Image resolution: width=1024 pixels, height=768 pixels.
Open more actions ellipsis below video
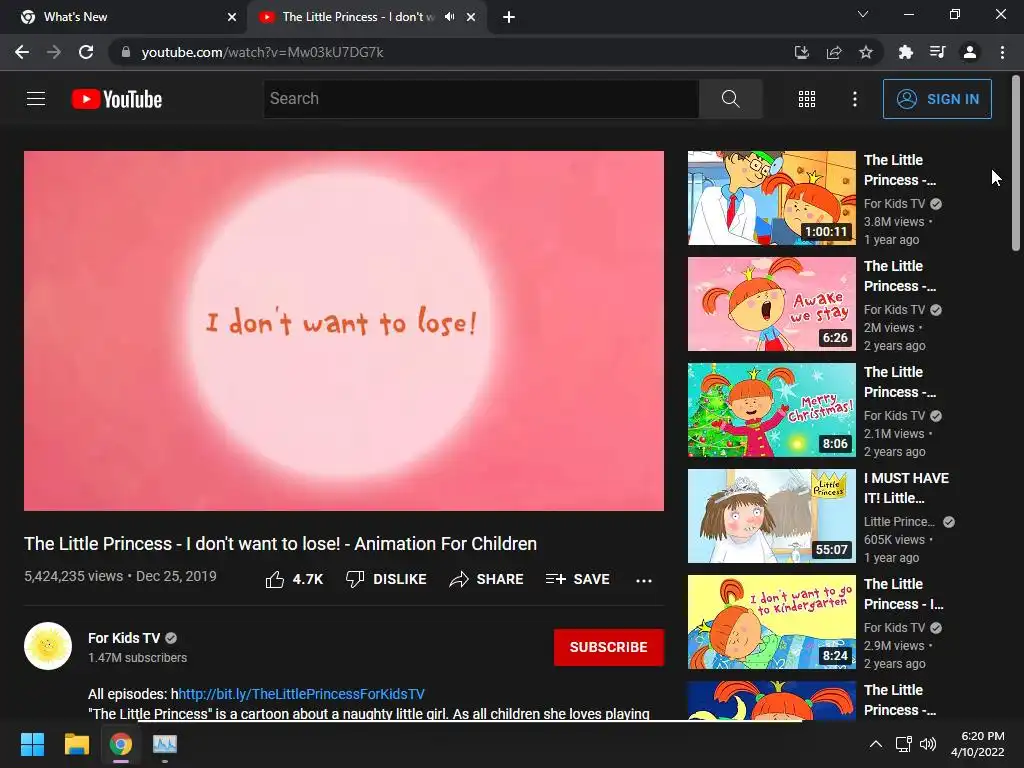pos(644,580)
